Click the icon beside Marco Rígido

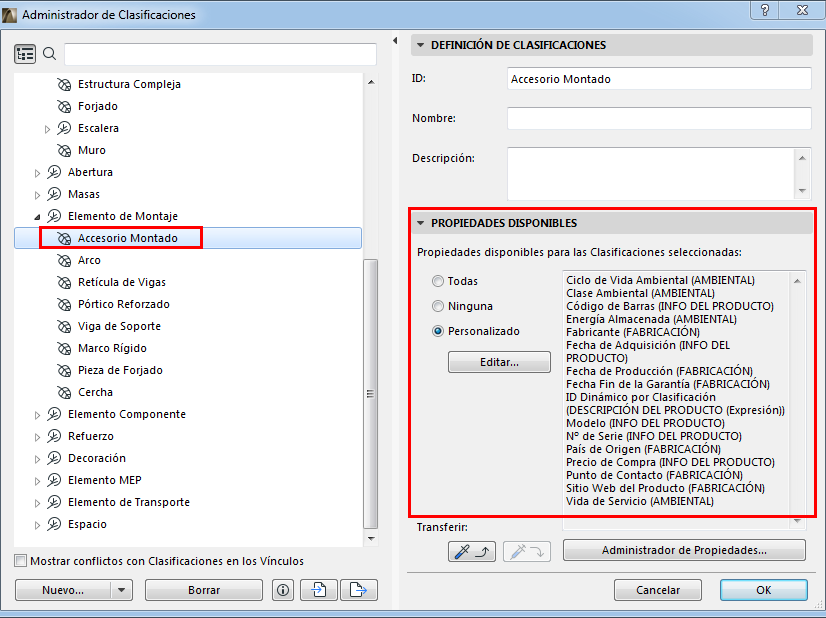64,348
